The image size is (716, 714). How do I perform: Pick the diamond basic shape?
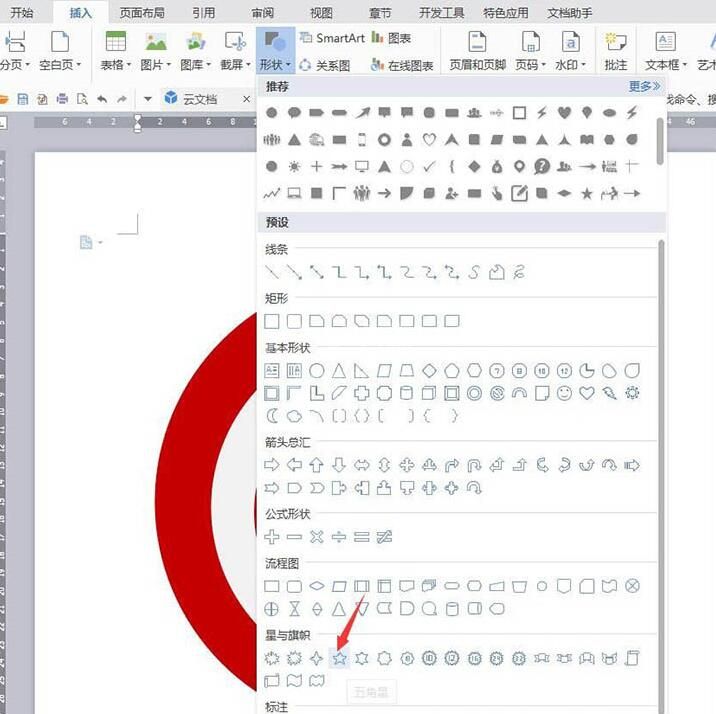coord(429,371)
